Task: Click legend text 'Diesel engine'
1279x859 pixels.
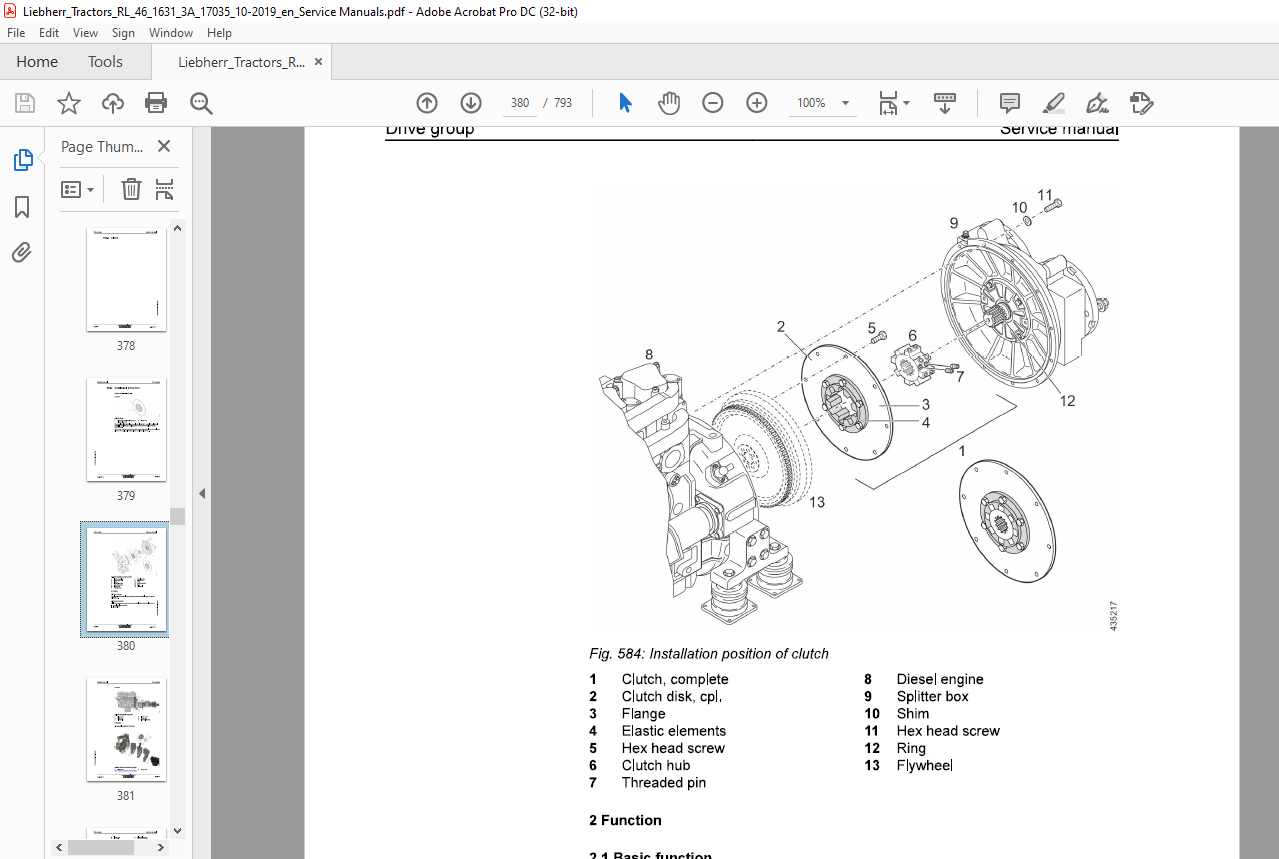Action: 940,679
